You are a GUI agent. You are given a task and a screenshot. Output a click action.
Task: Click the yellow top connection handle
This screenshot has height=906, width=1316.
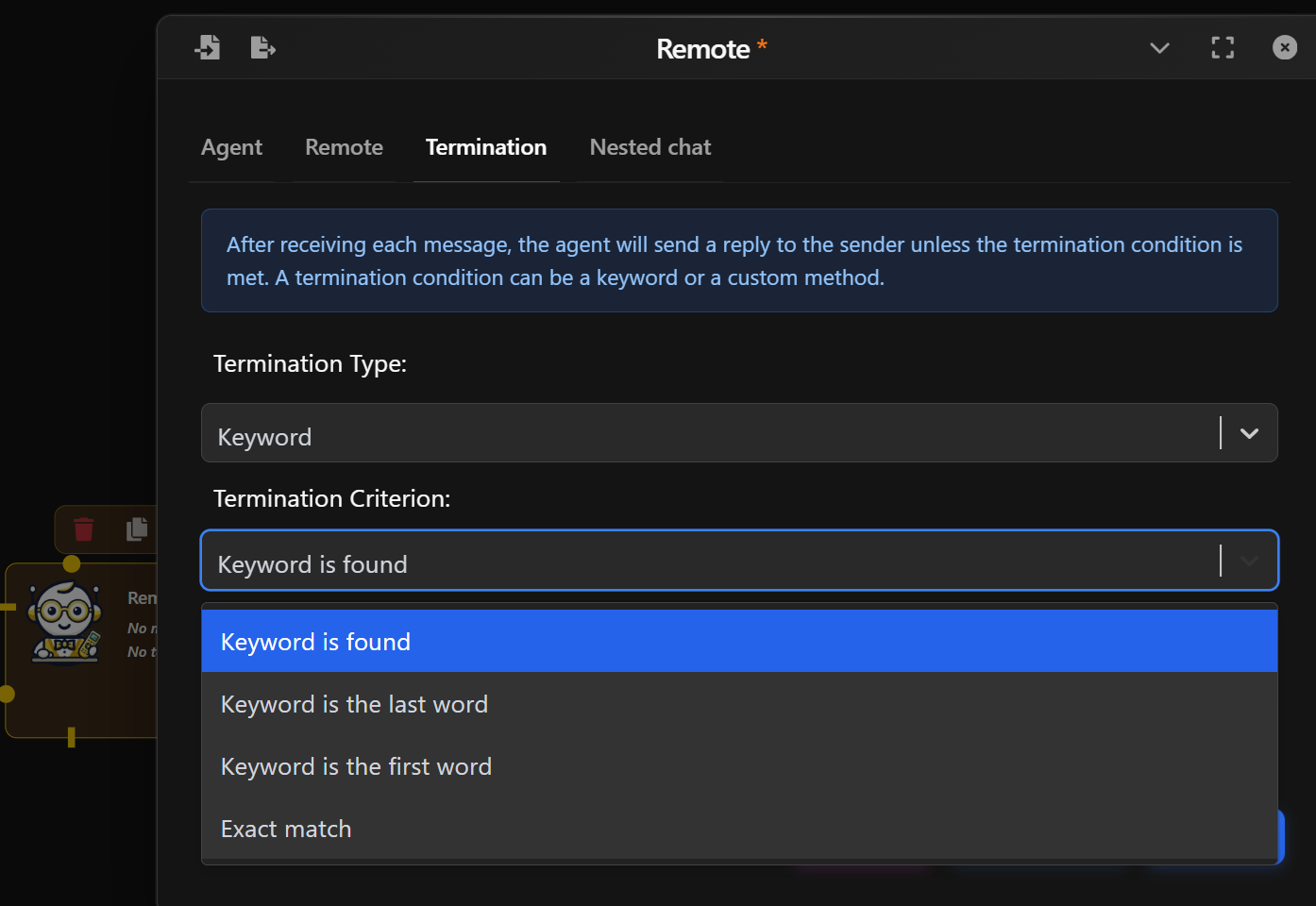[71, 562]
